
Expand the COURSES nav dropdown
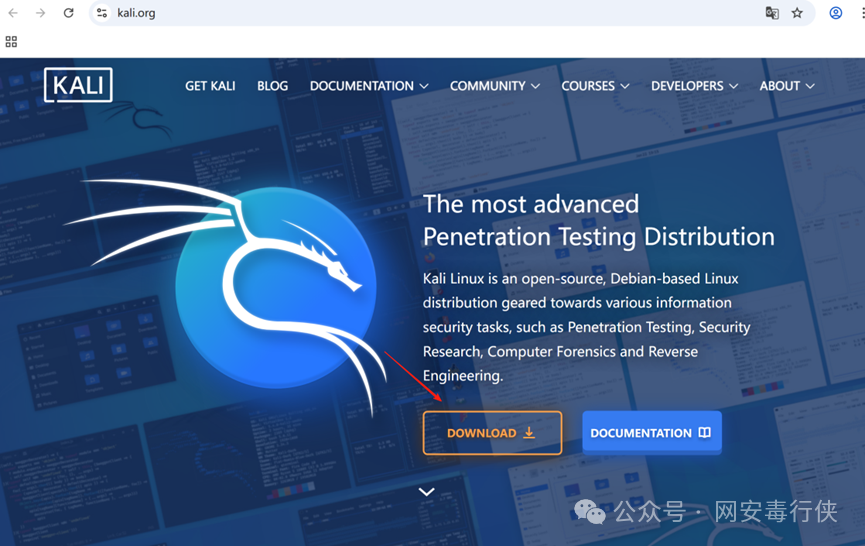pos(595,86)
